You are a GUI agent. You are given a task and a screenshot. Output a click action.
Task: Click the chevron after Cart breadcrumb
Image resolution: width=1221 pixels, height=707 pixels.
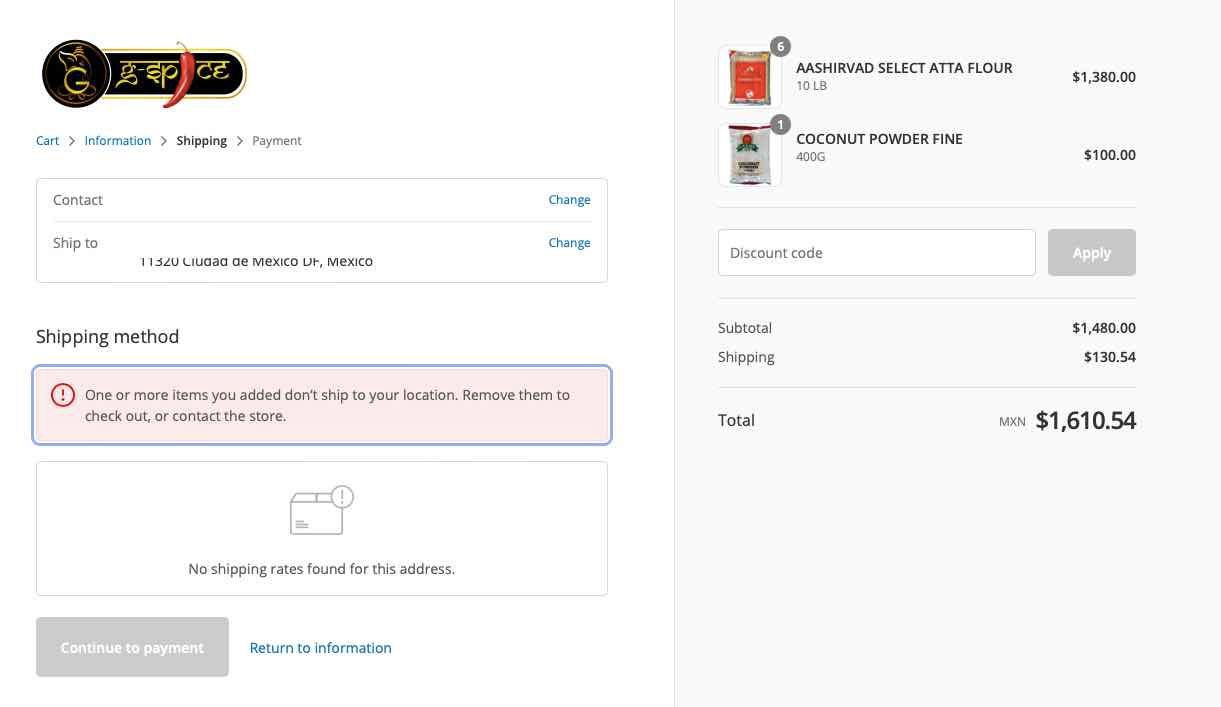pos(72,141)
